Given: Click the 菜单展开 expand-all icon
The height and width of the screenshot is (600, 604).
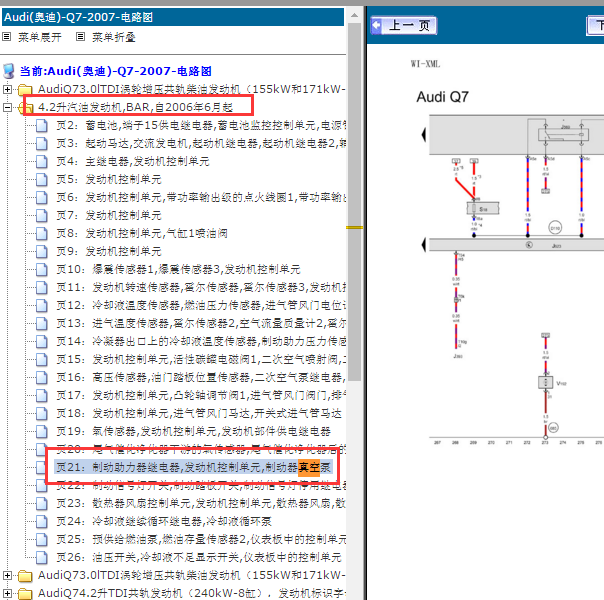Looking at the screenshot, I should point(7,37).
